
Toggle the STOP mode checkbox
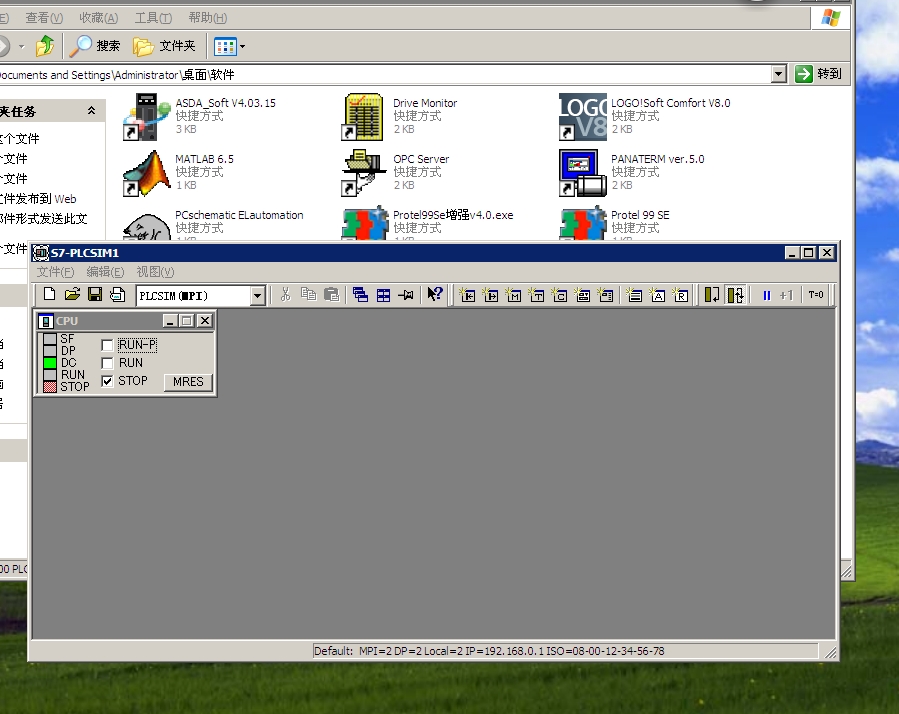pyautogui.click(x=107, y=381)
